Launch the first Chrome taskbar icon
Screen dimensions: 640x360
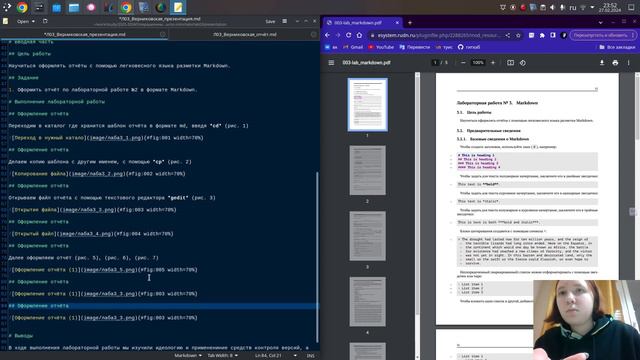click(22, 7)
